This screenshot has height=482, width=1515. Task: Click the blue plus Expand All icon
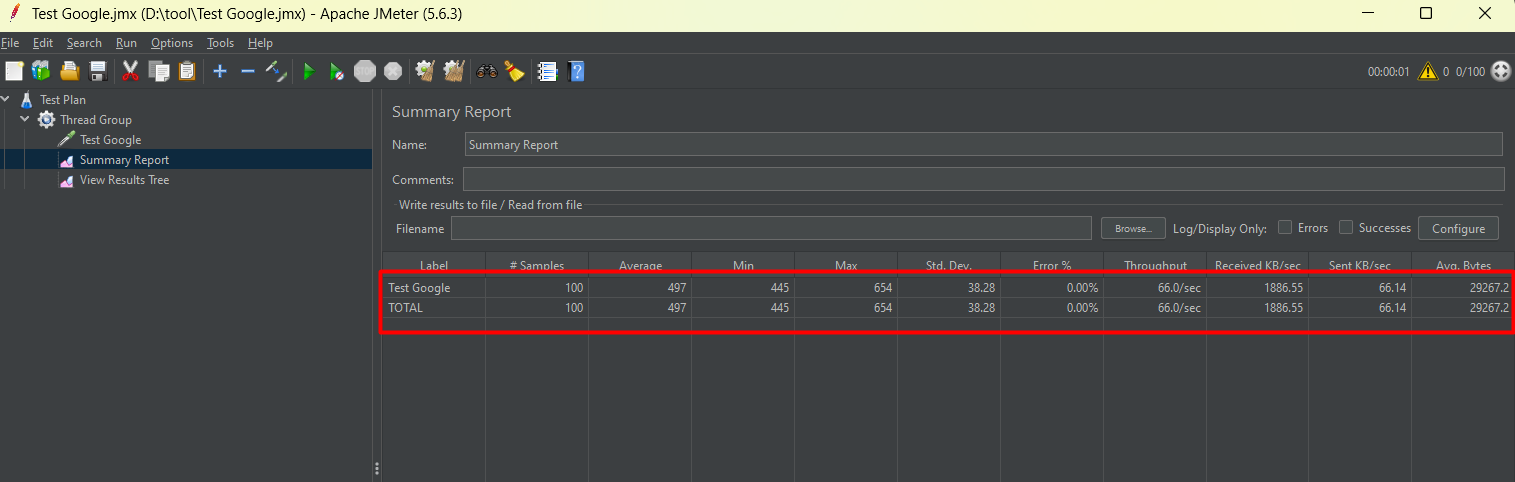[x=220, y=71]
